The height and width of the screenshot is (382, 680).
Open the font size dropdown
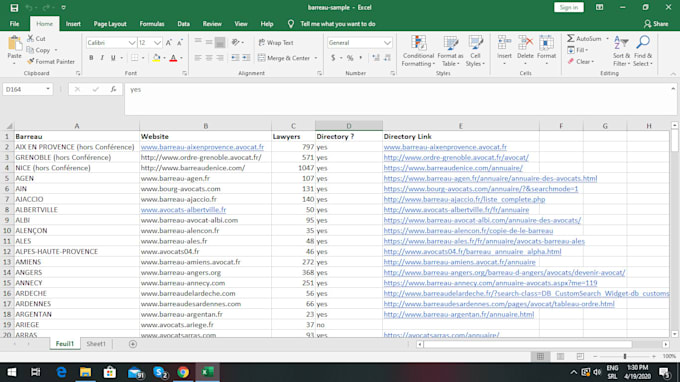coord(157,42)
